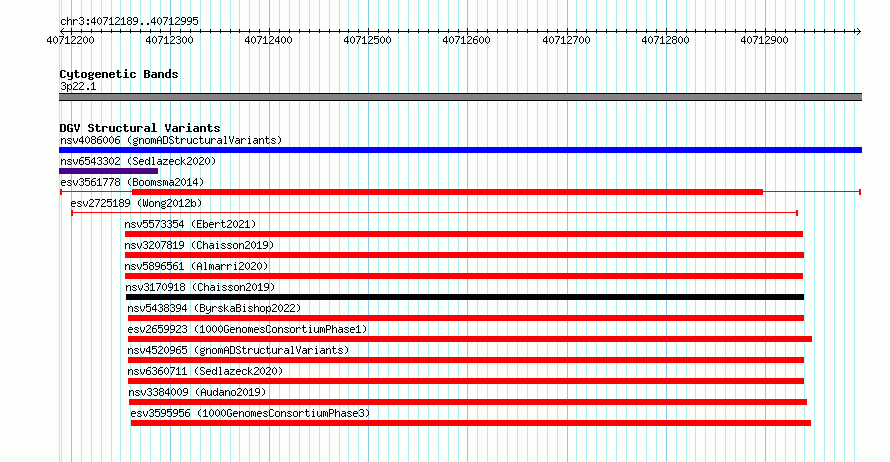This screenshot has width=890, height=462.
Task: Open the nsv3207819 (Chaisson2019) label
Action: [199, 245]
